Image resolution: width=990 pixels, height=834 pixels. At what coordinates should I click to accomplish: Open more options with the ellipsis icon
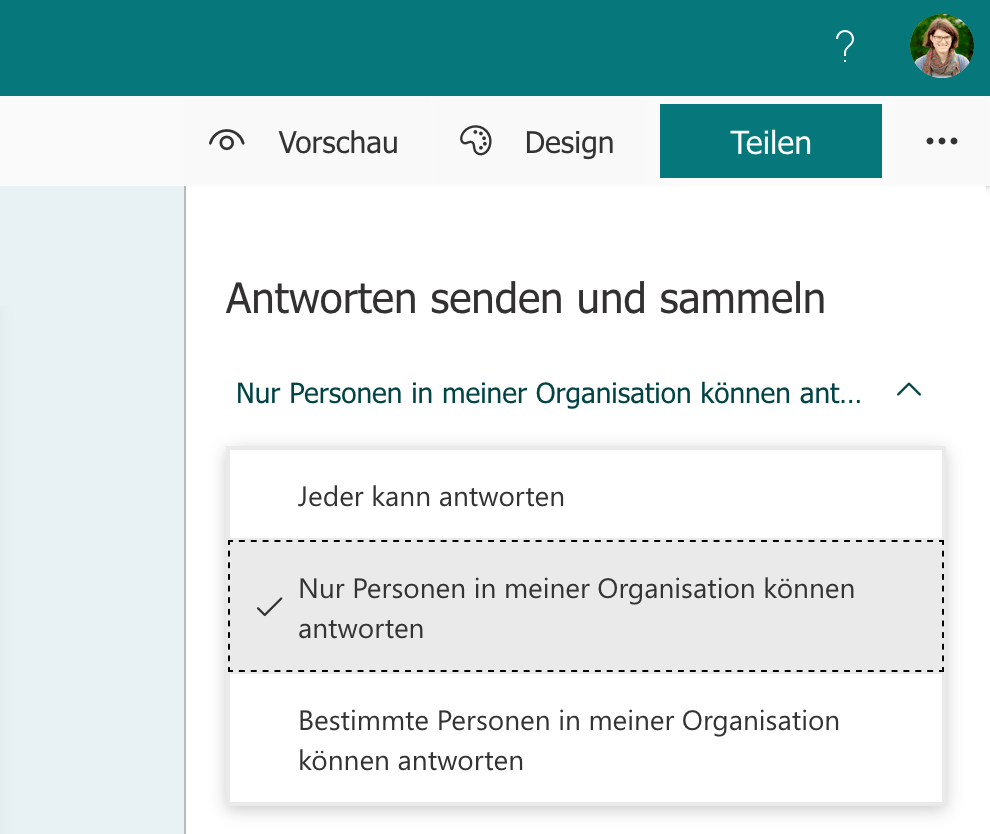pyautogui.click(x=941, y=142)
